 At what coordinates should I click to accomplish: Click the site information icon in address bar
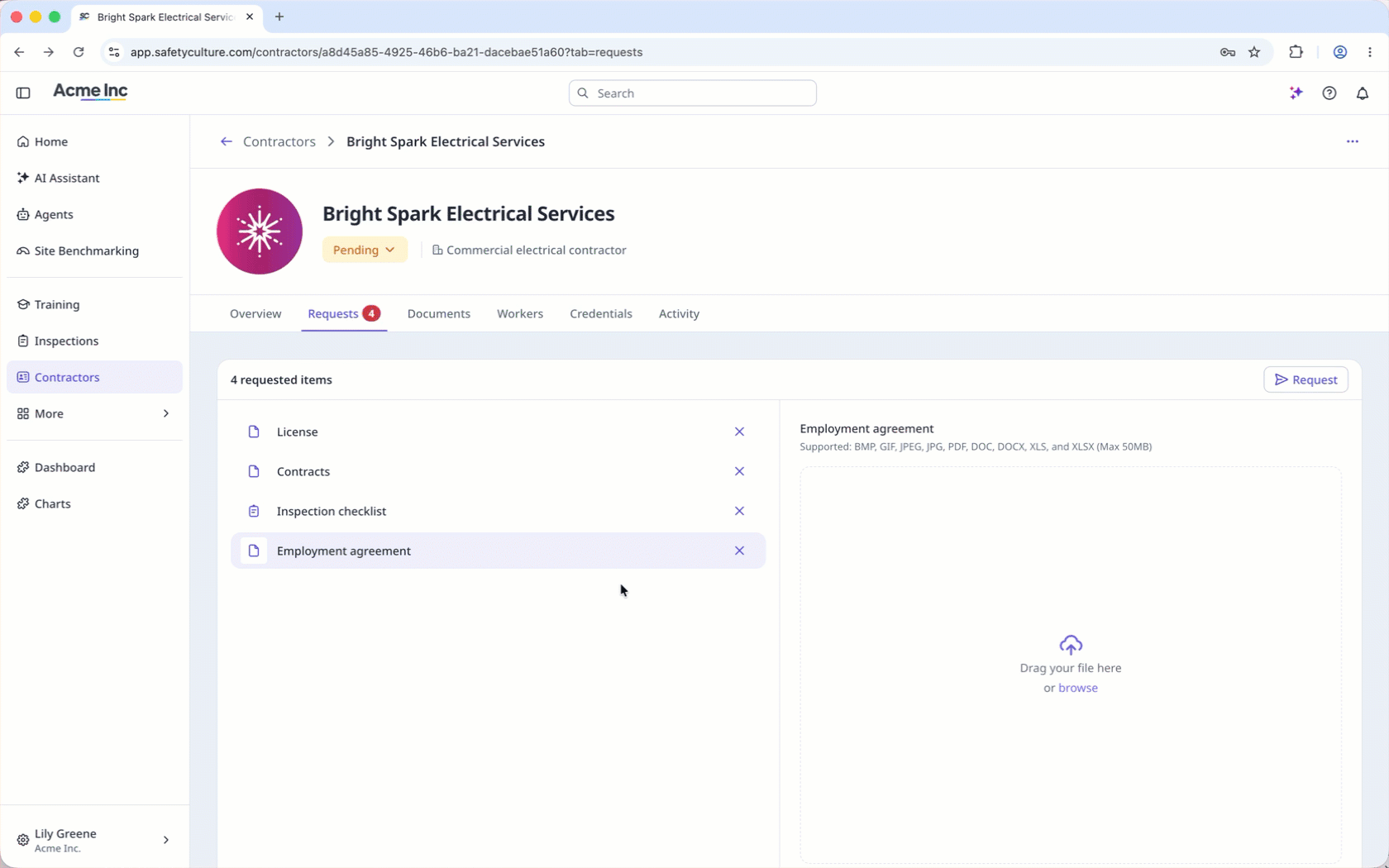[x=114, y=52]
